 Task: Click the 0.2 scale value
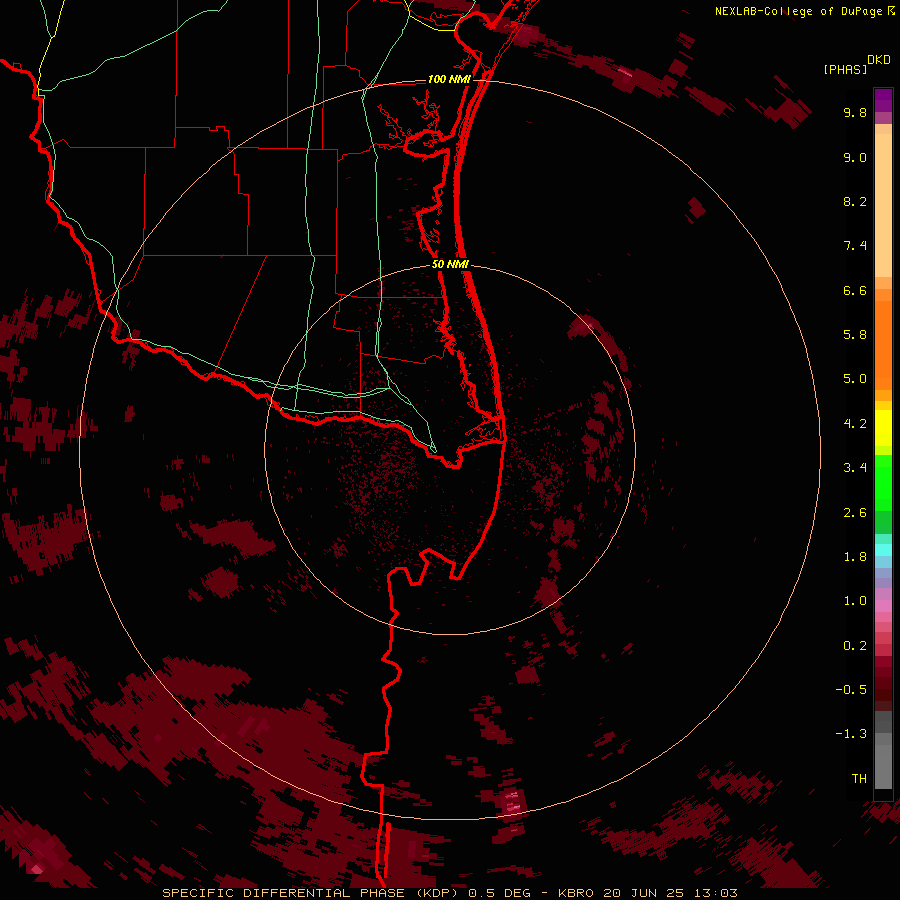pos(855,646)
